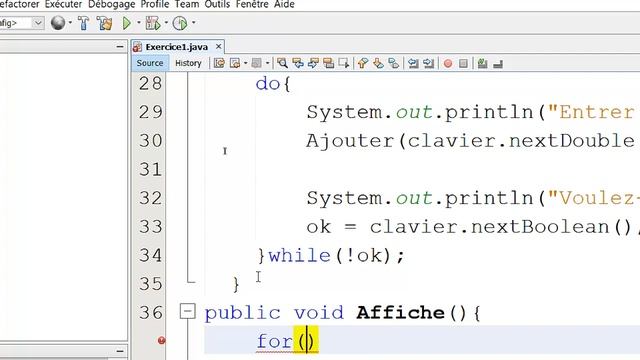Click line number 31 in gutter

coord(150,169)
